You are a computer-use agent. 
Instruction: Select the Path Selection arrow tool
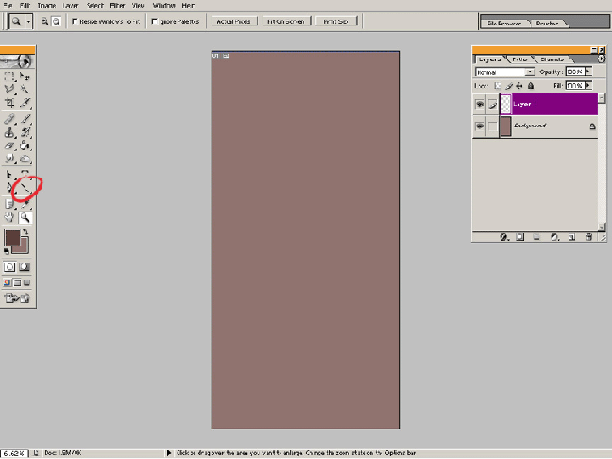point(9,174)
